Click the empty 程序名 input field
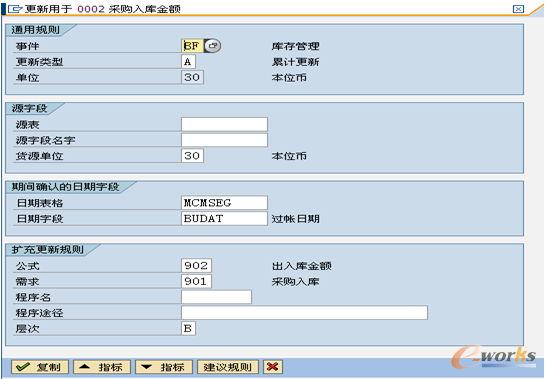Viewport: 546px width, 379px height. click(216, 297)
